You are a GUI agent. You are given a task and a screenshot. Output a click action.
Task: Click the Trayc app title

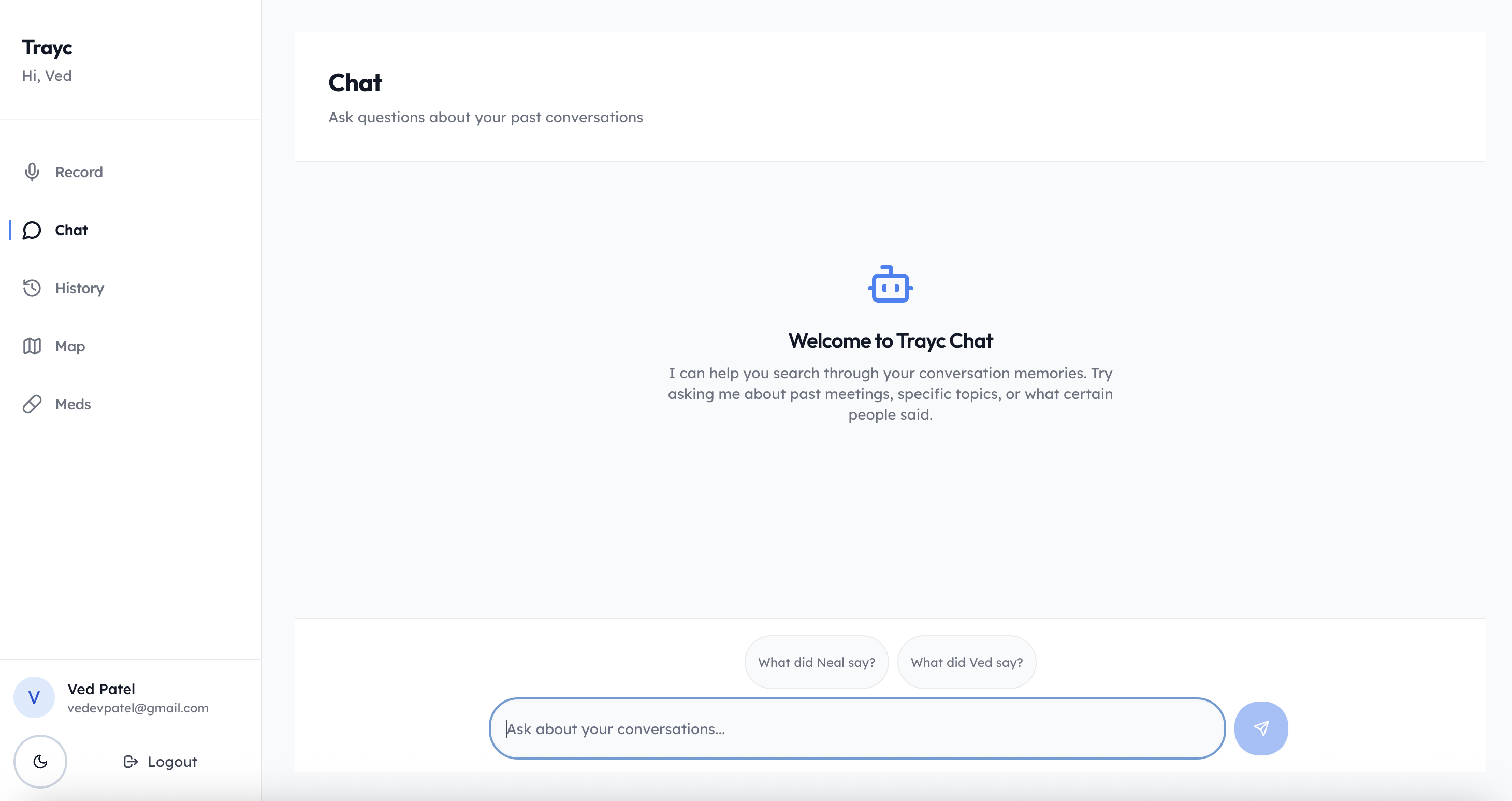(47, 48)
